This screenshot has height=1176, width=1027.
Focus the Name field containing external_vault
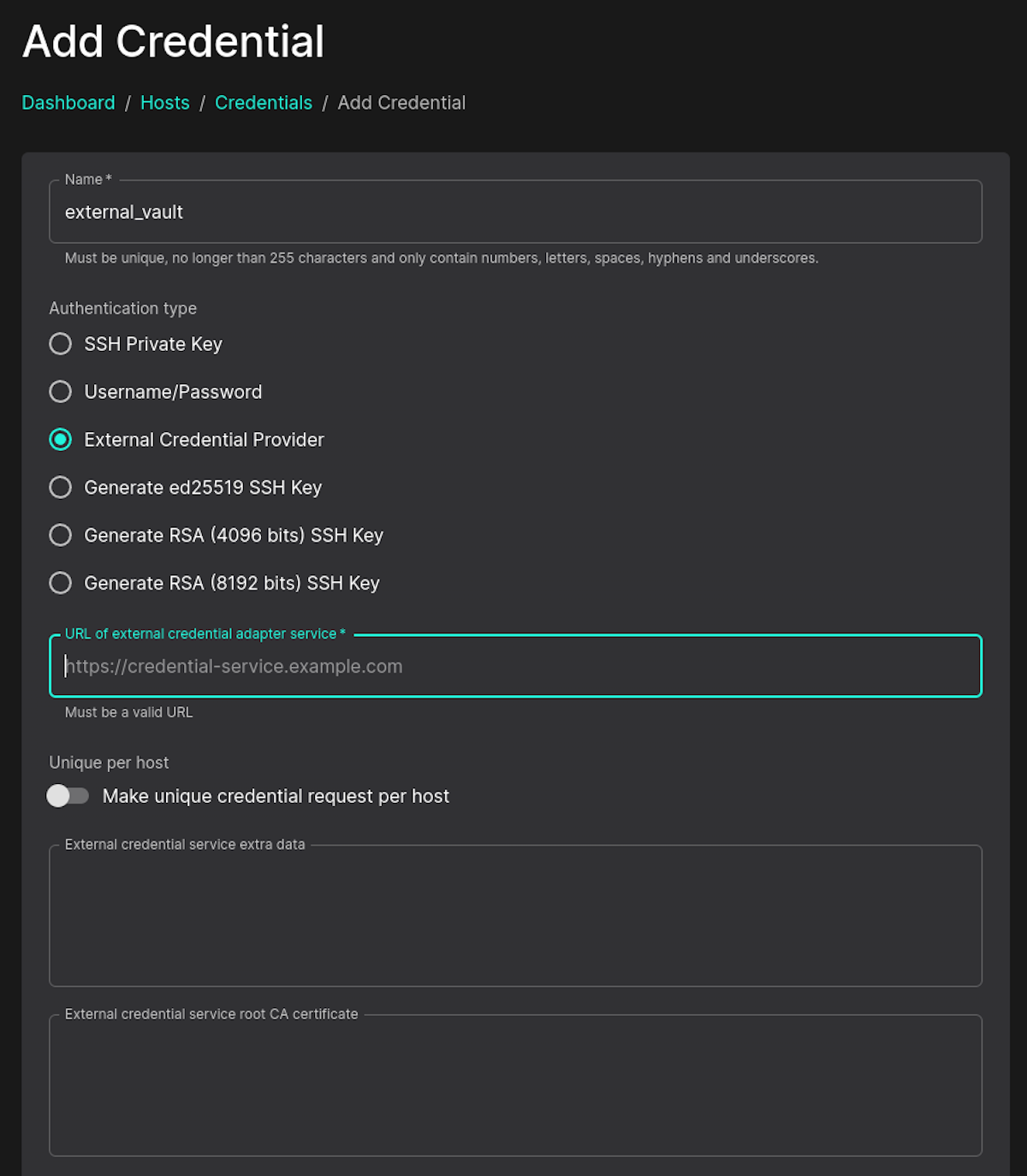click(x=513, y=211)
